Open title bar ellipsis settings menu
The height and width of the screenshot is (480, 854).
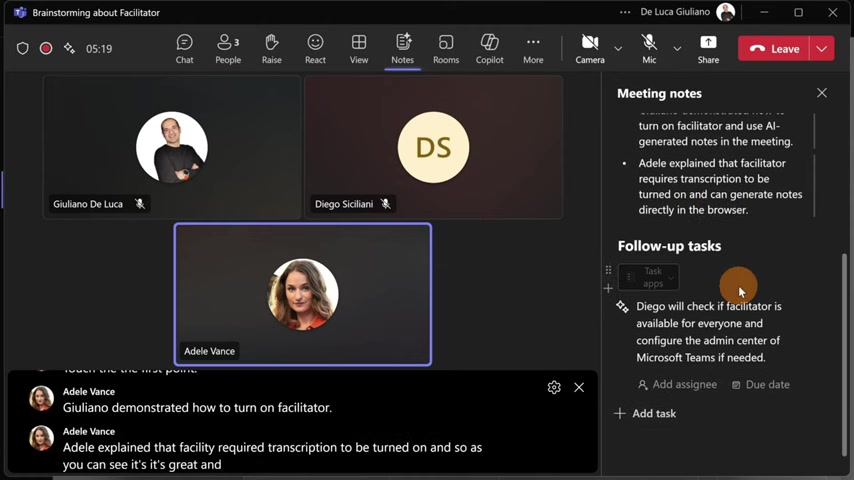click(x=625, y=12)
